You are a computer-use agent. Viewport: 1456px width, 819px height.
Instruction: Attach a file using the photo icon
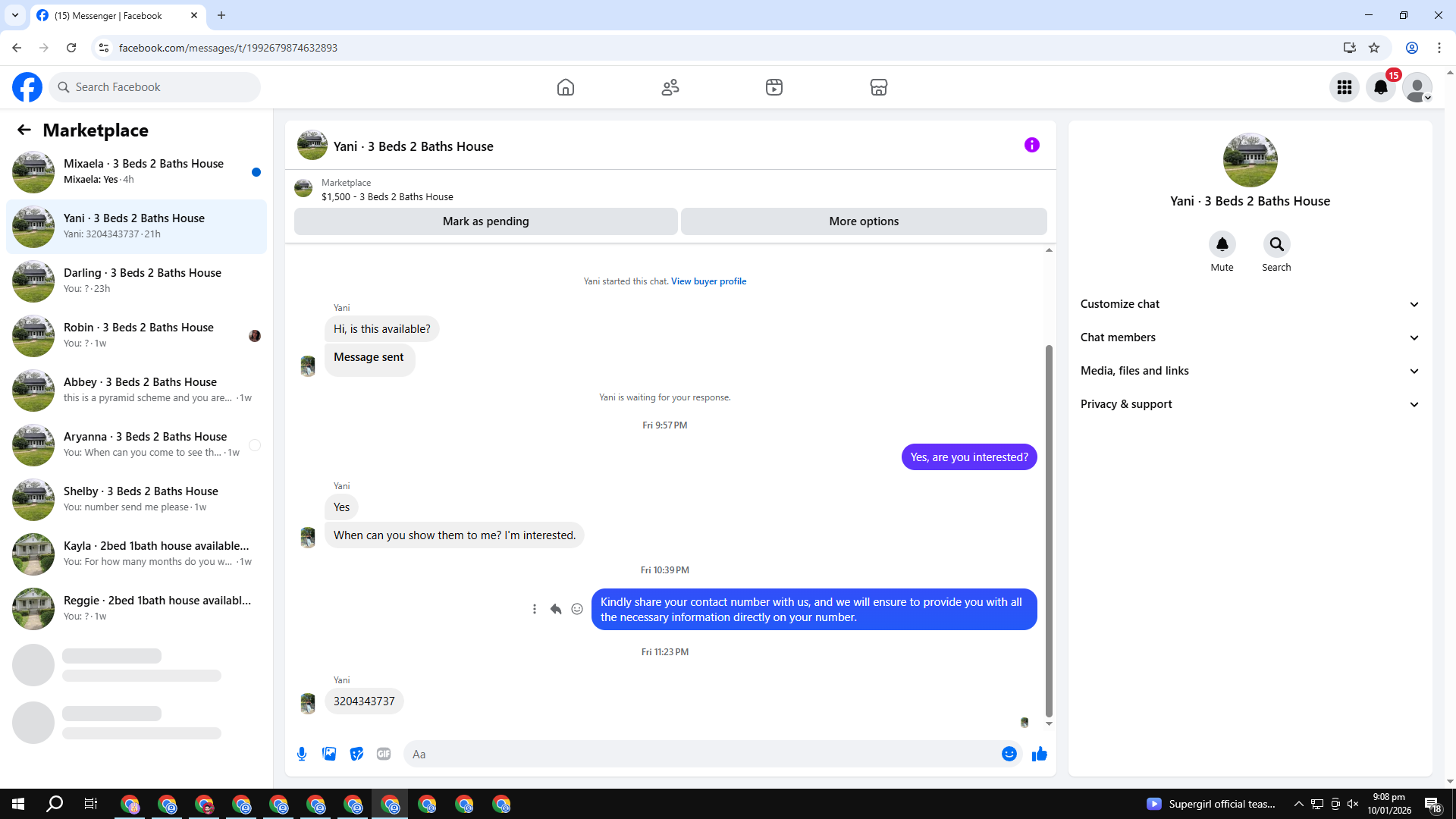[329, 754]
